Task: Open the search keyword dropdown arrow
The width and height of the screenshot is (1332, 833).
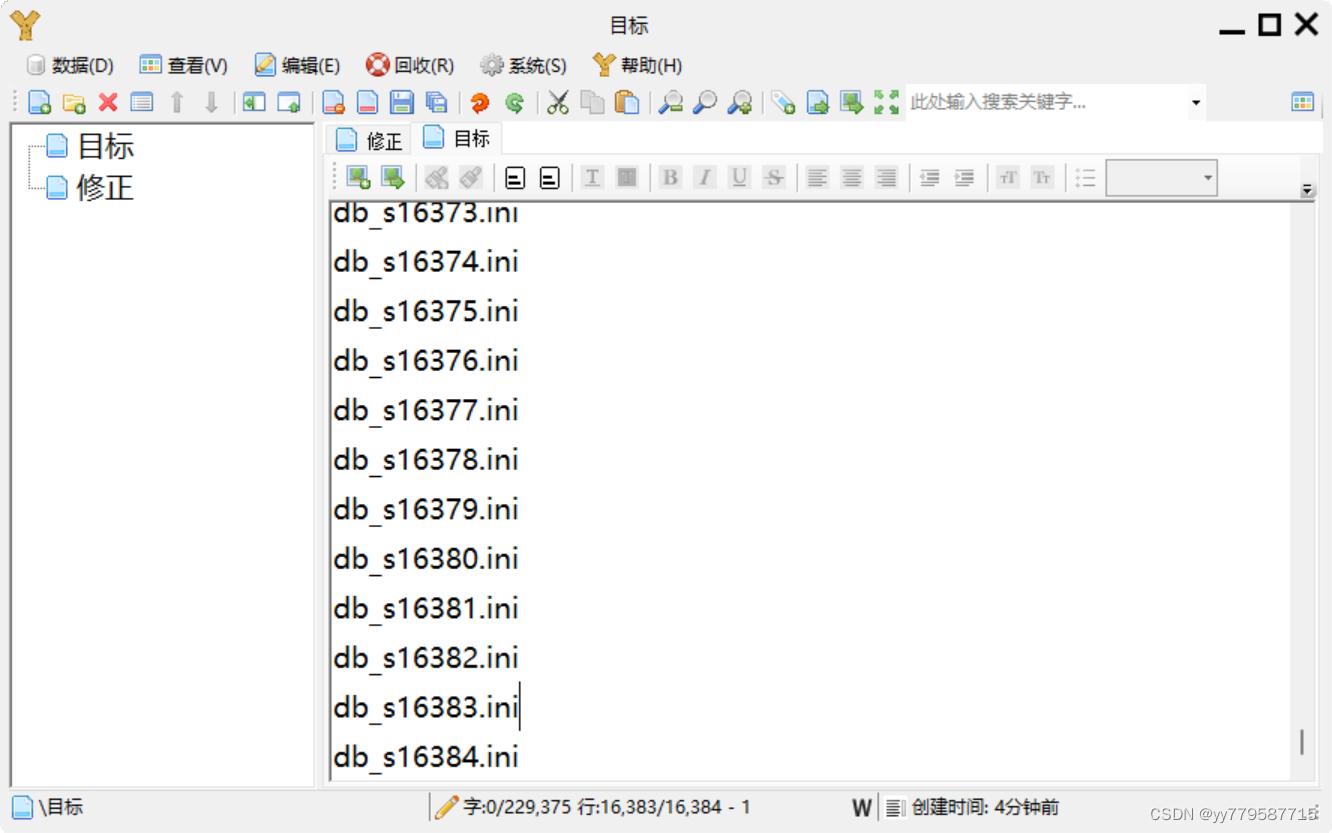Action: tap(1196, 102)
